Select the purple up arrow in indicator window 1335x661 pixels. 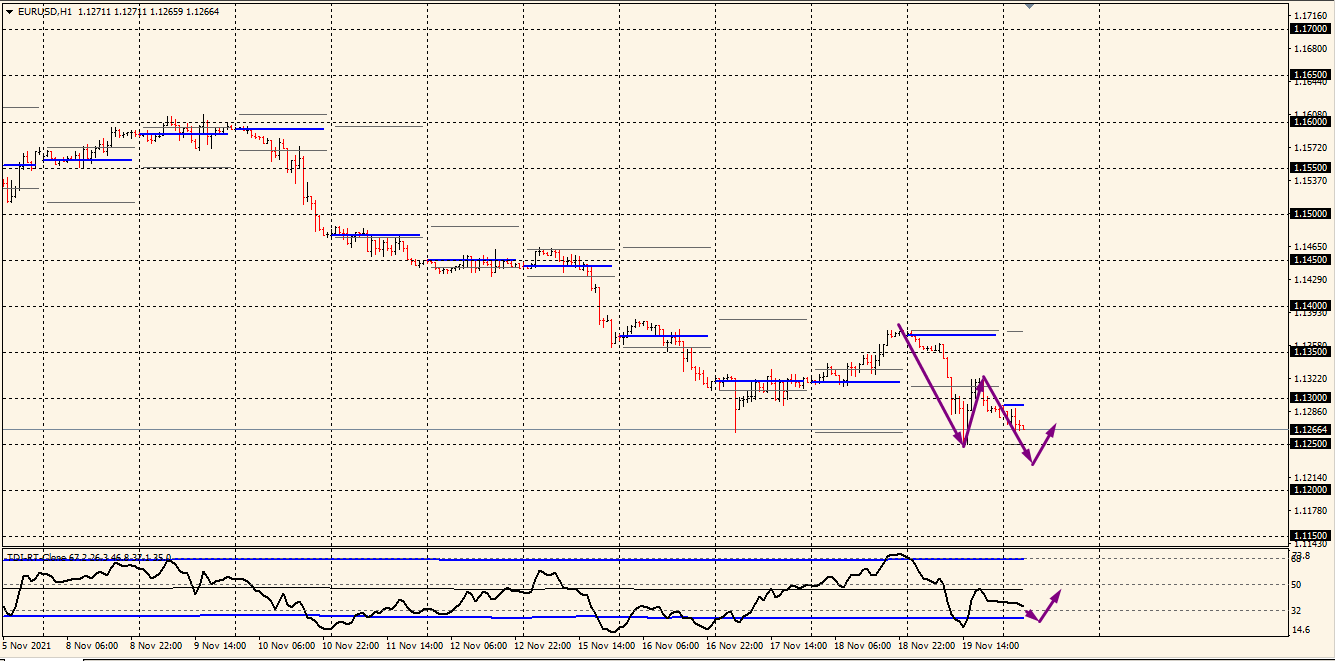[x=1050, y=603]
